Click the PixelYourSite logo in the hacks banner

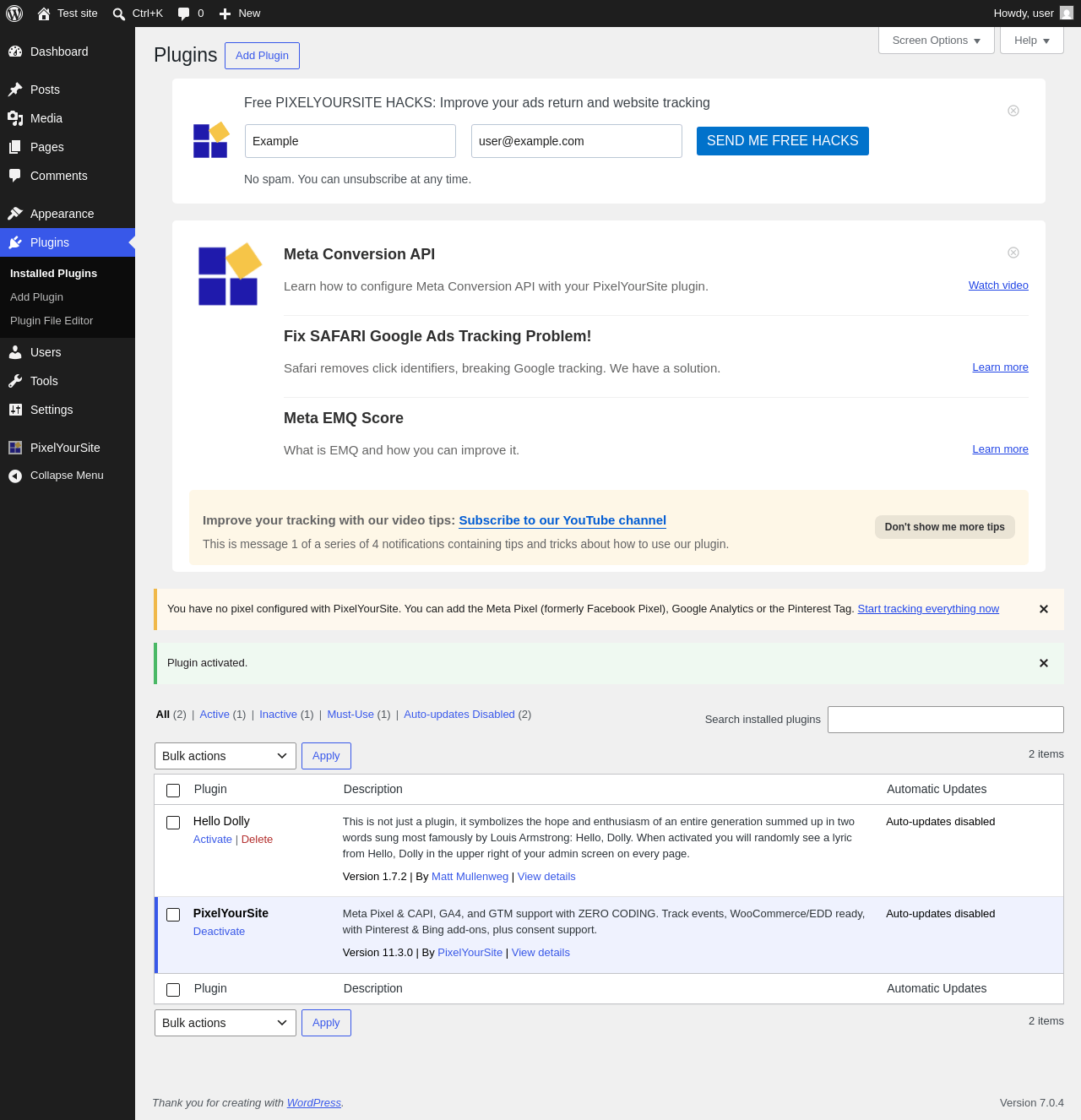pyautogui.click(x=211, y=139)
